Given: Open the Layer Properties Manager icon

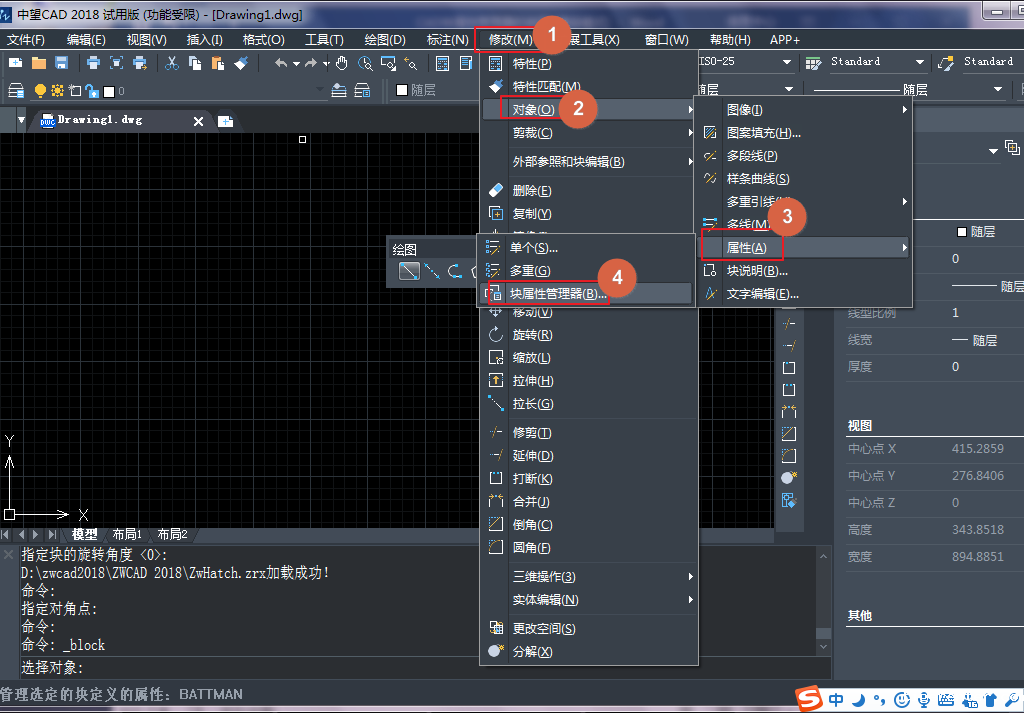Looking at the screenshot, I should point(16,91).
